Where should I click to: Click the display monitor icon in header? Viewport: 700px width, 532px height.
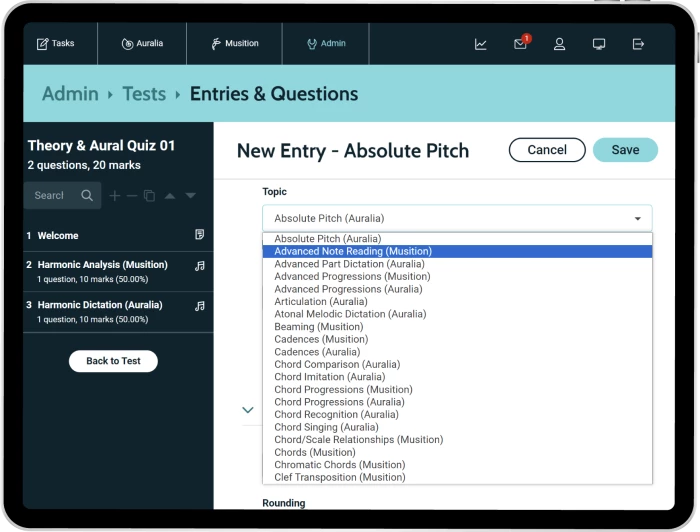point(599,44)
